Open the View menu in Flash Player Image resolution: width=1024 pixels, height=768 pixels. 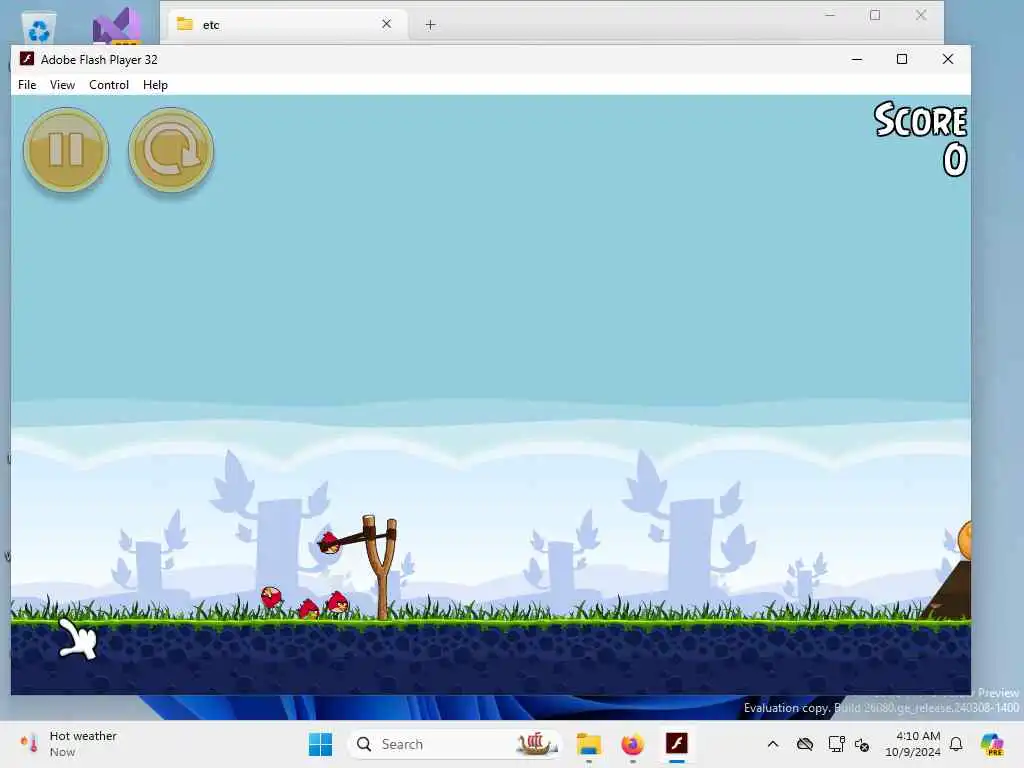coord(62,85)
